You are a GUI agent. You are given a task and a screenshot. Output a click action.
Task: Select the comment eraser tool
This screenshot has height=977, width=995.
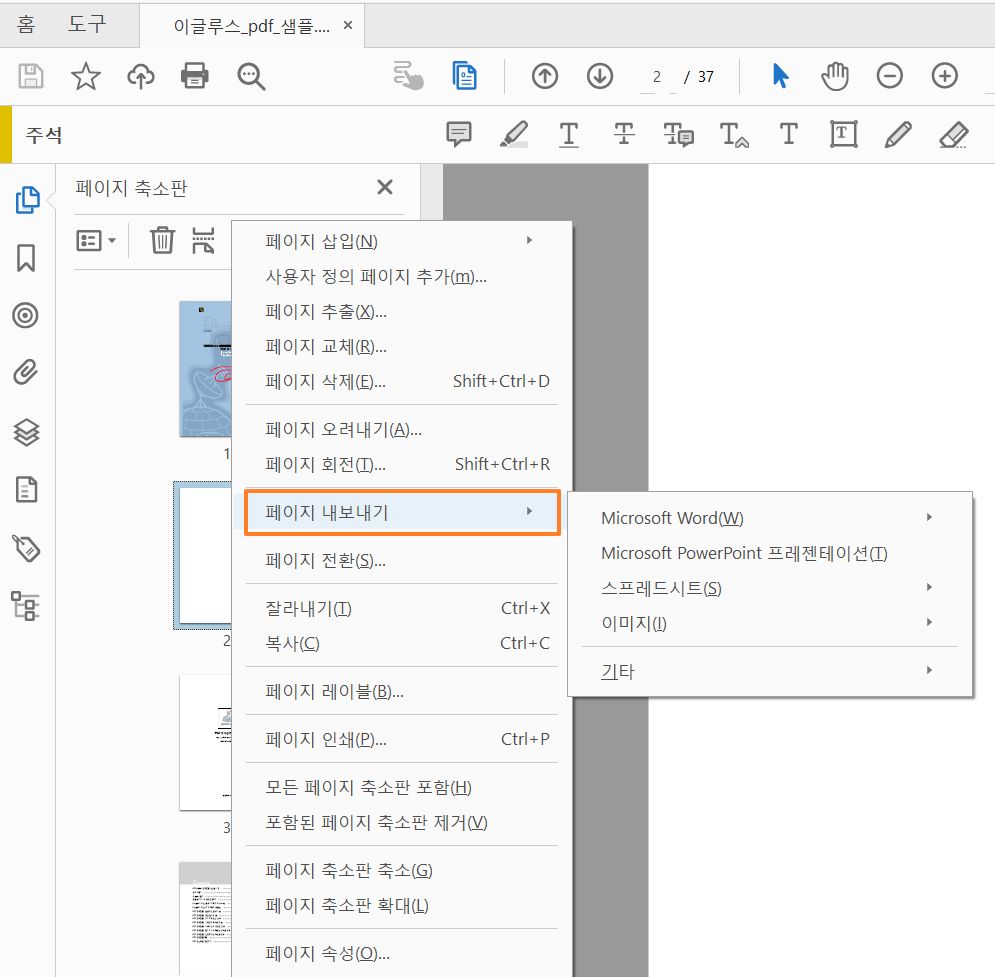coord(953,132)
